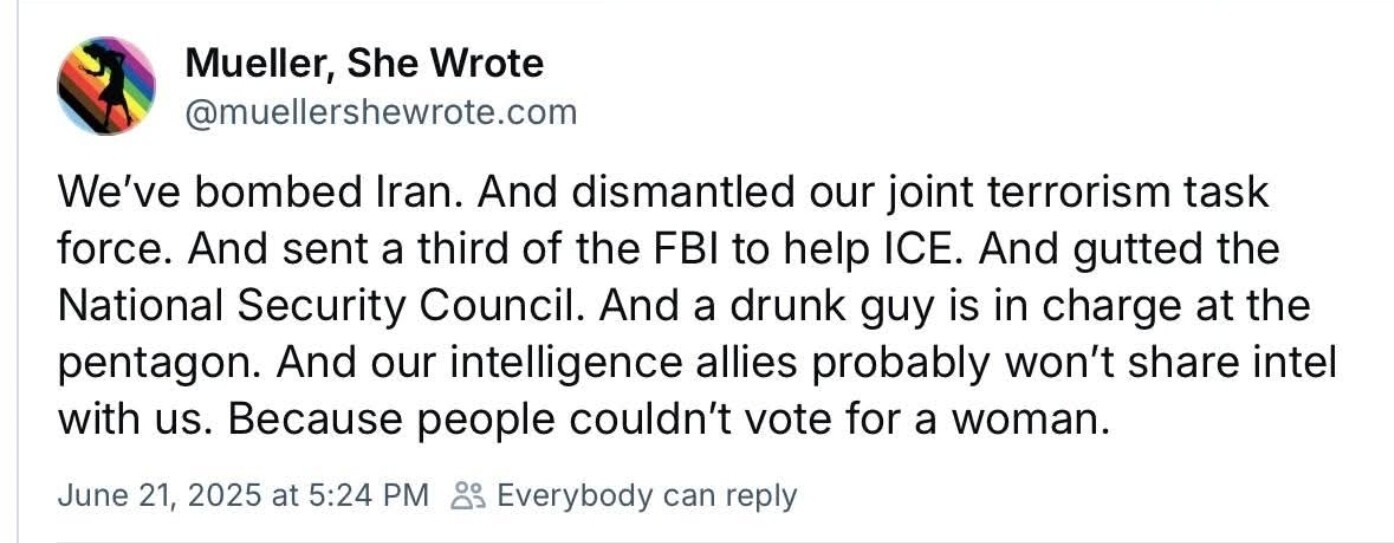Screen dimensions: 1394x543
Task: Open the Mueller, She Wrote display name
Action: click(x=365, y=64)
